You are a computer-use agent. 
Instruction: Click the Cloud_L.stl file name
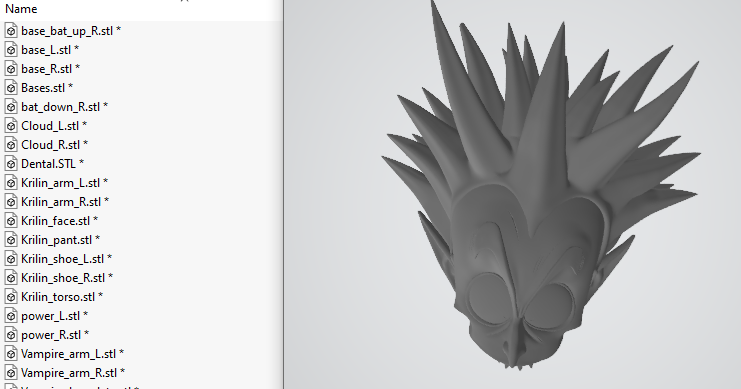(x=54, y=126)
